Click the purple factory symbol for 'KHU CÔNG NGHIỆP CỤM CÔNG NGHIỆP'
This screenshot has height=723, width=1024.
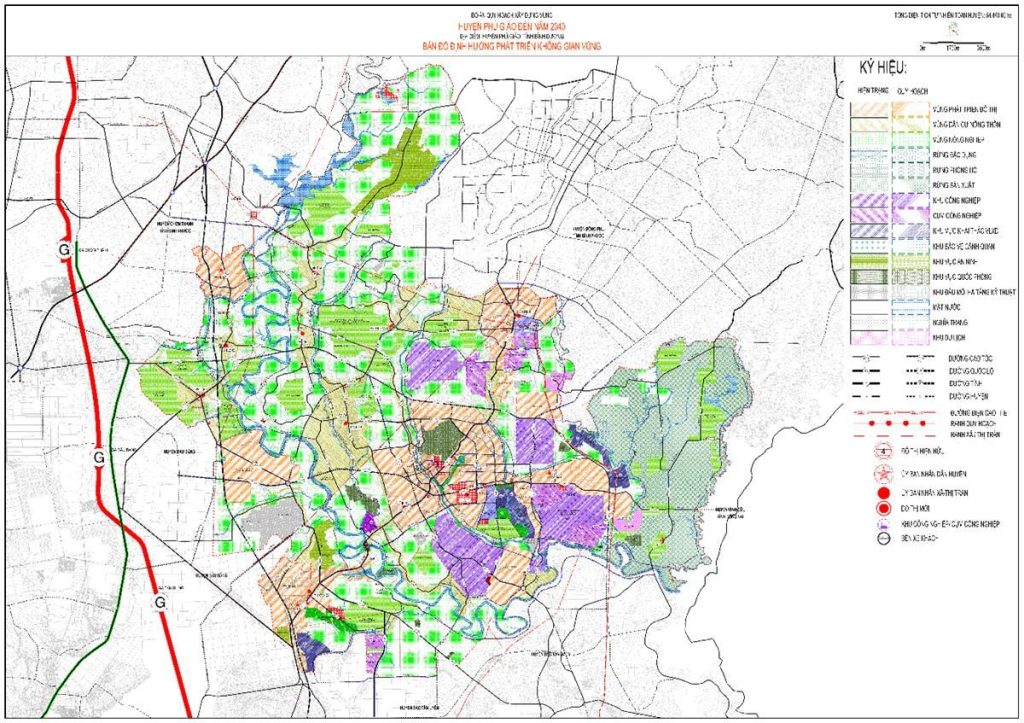click(x=883, y=524)
